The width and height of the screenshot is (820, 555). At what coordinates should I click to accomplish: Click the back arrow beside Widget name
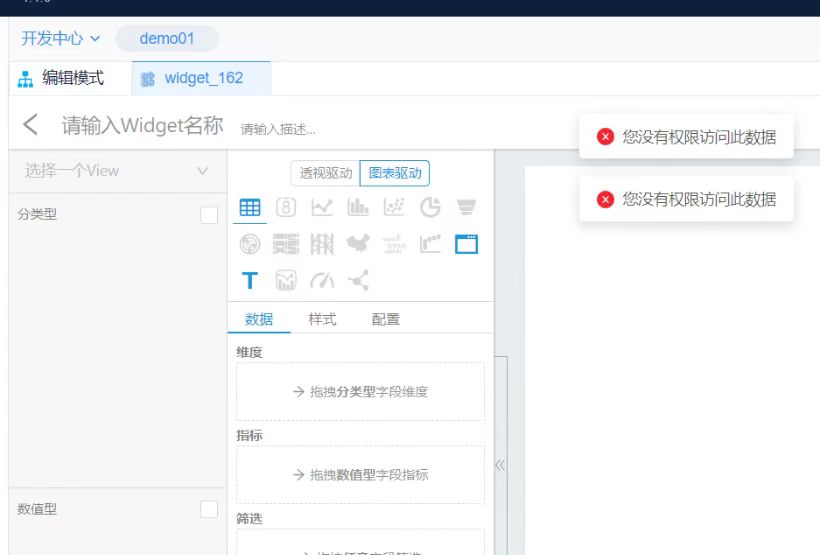pyautogui.click(x=31, y=125)
